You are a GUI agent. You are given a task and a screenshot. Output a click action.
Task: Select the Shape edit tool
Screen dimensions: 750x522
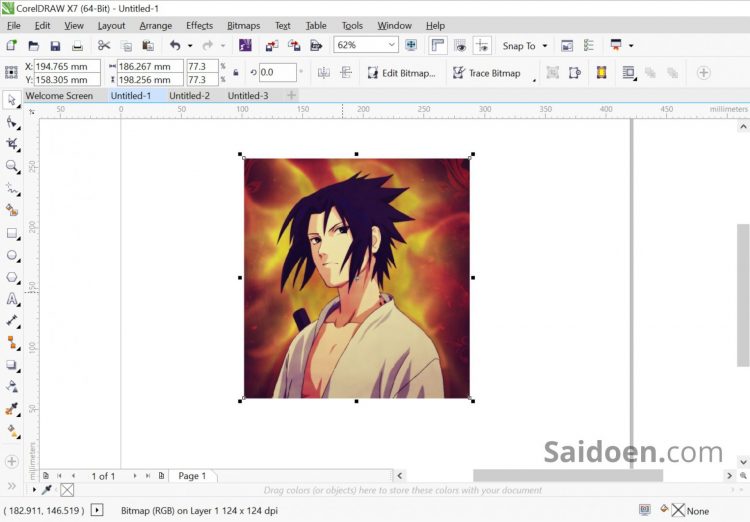(11, 122)
